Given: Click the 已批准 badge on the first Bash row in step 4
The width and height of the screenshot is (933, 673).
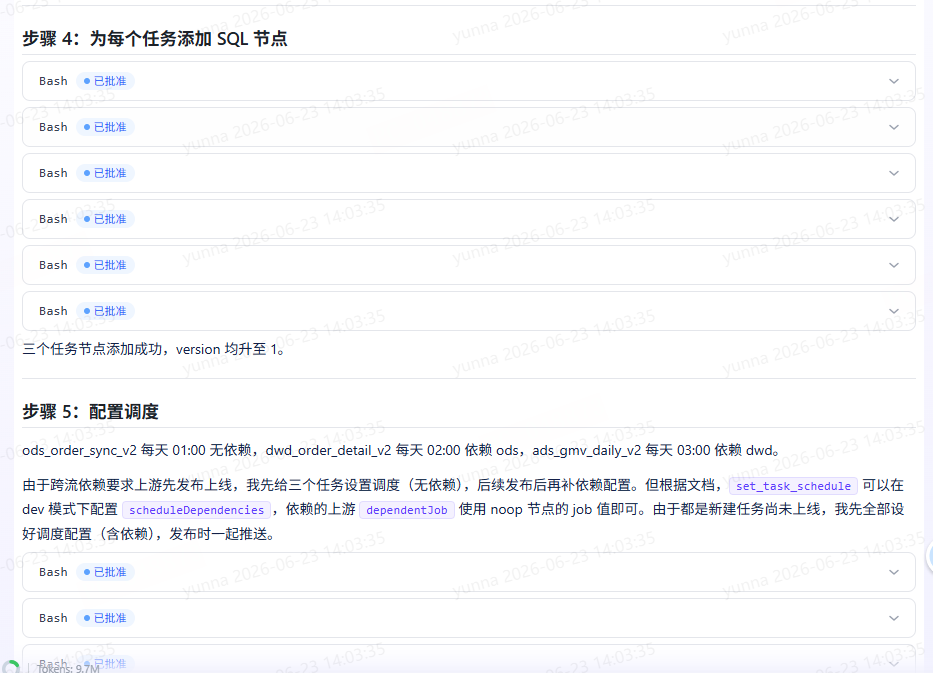Looking at the screenshot, I should point(105,81).
